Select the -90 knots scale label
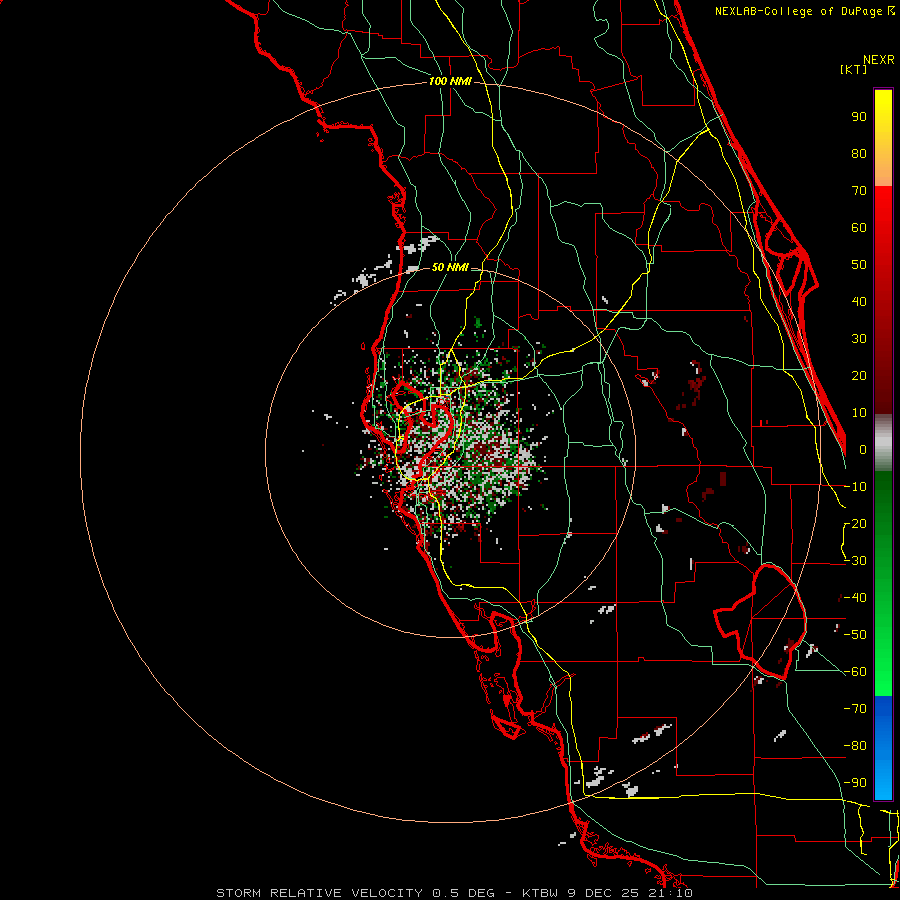Screen dimensions: 900x900 coord(855,783)
